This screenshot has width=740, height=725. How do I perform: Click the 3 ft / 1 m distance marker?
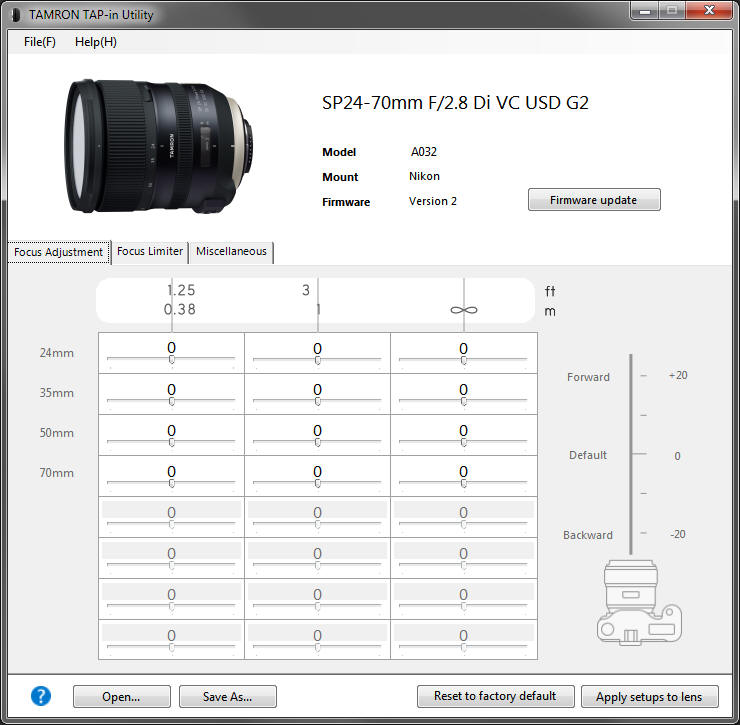pyautogui.click(x=311, y=300)
